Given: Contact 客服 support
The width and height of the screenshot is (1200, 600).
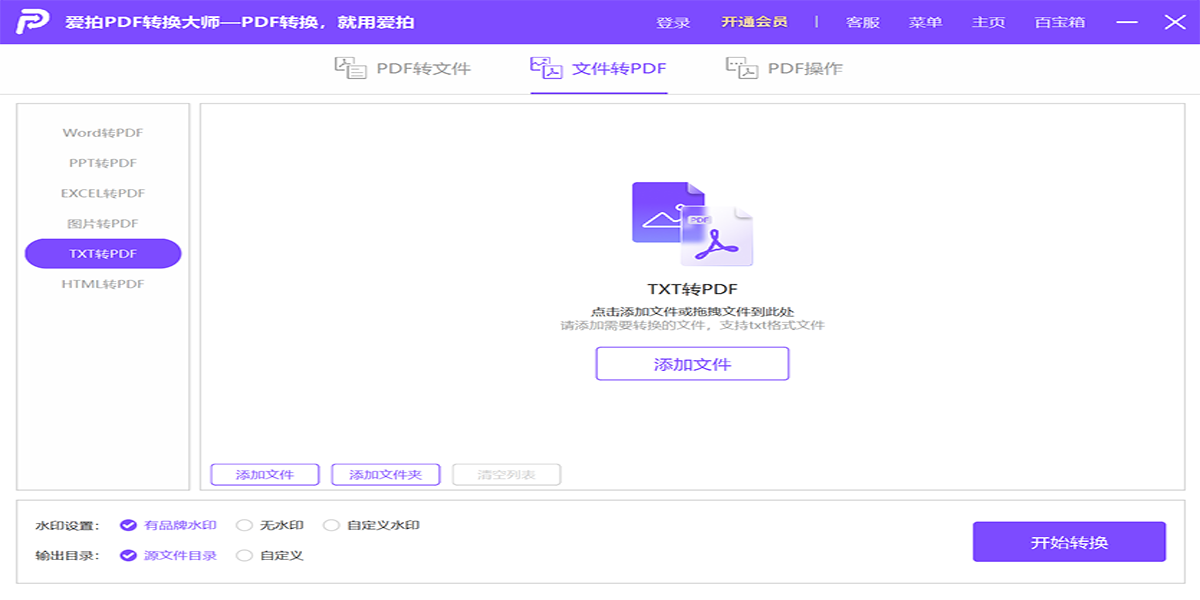Looking at the screenshot, I should pyautogui.click(x=863, y=22).
